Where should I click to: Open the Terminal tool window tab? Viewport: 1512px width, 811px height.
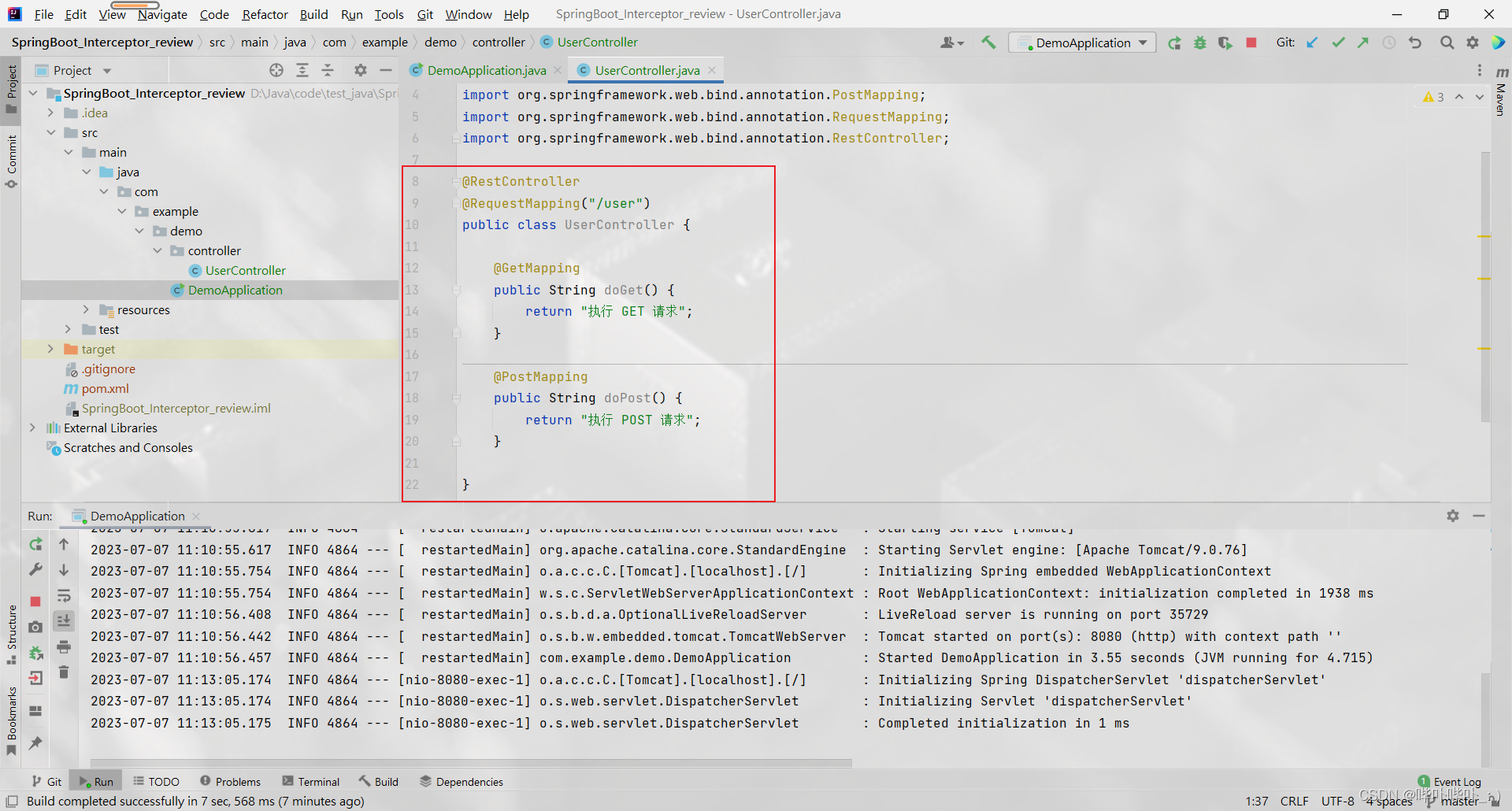(311, 781)
